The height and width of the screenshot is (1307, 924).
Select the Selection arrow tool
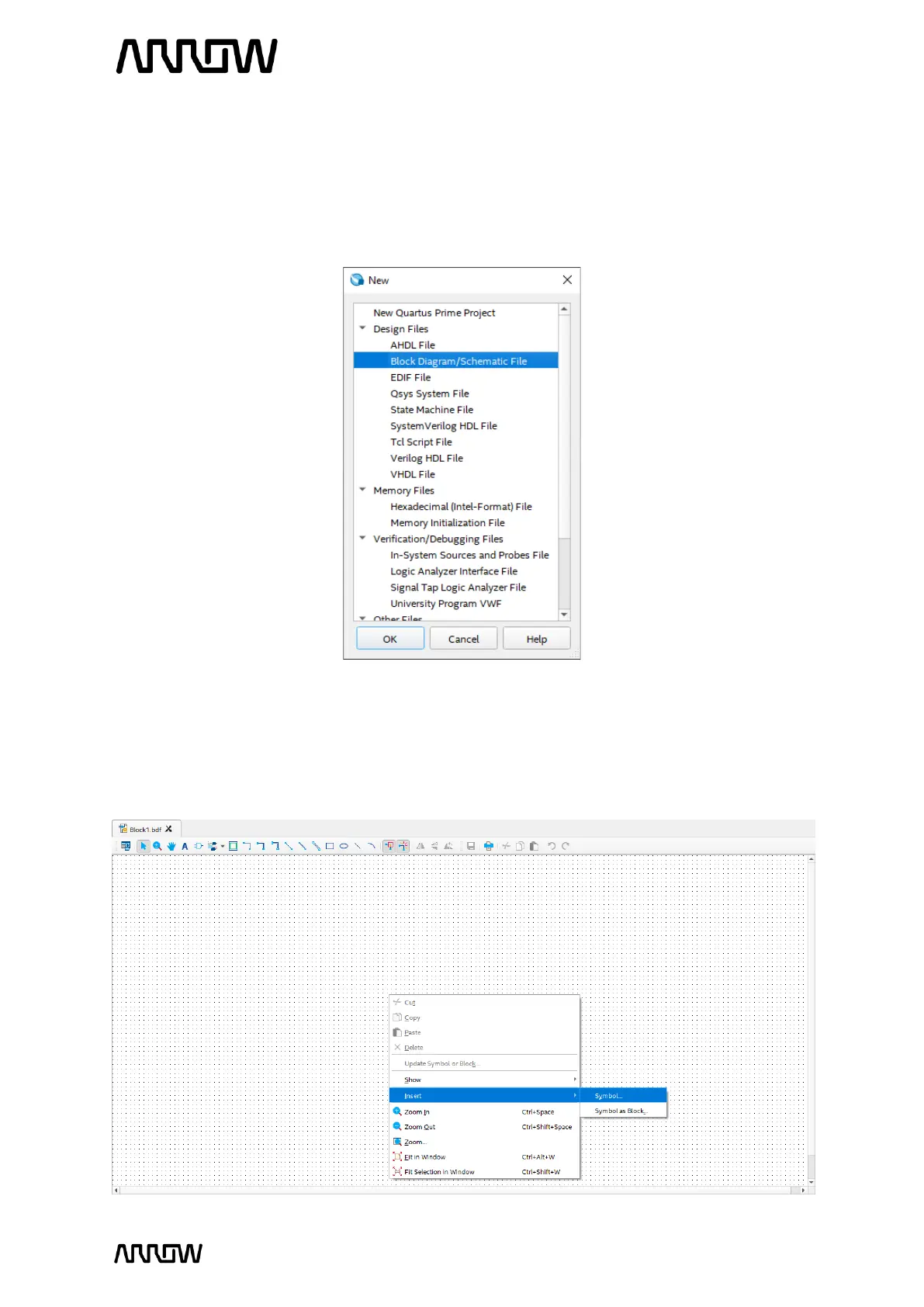143,846
